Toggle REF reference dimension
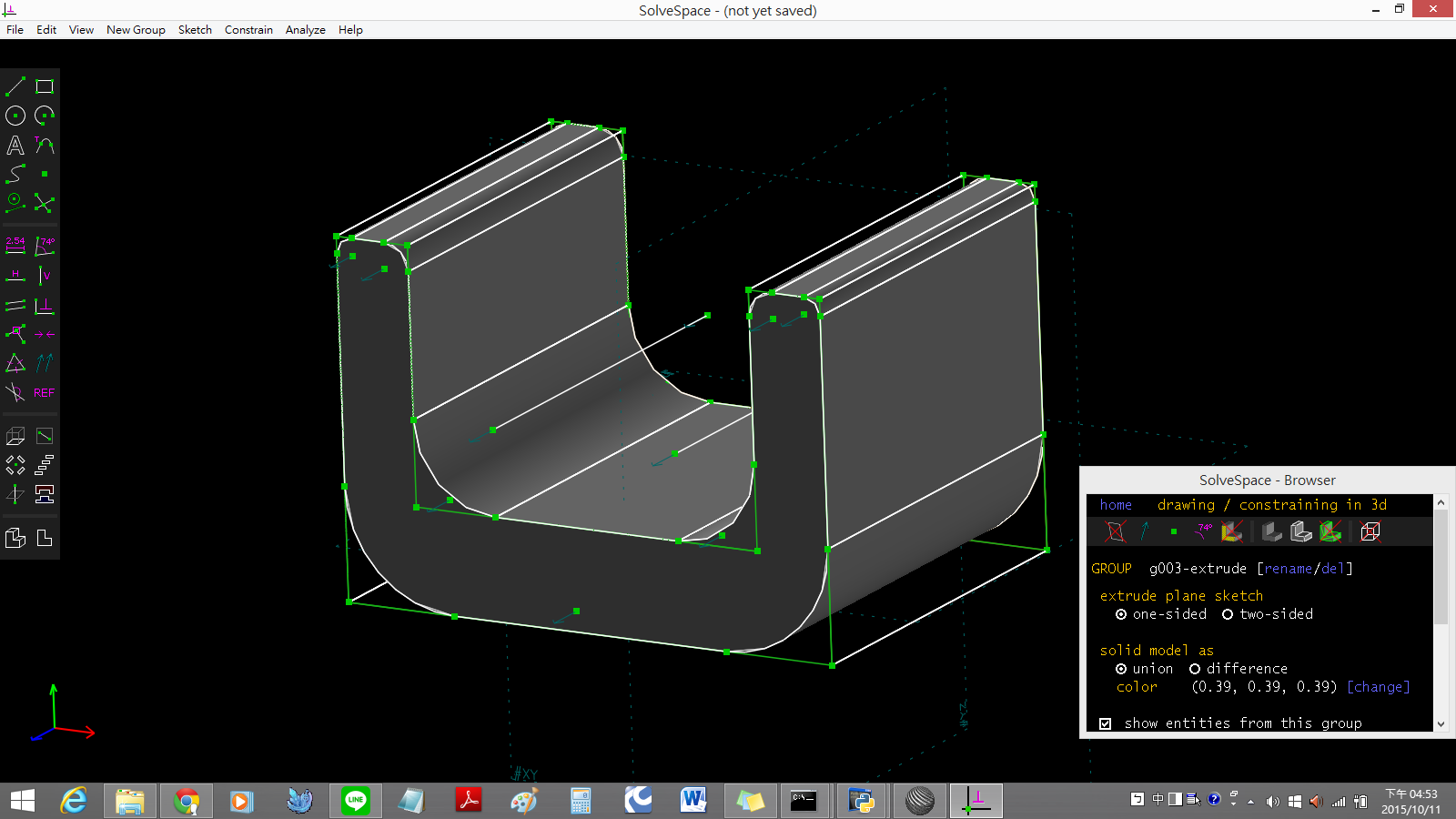The image size is (1456, 819). click(45, 392)
